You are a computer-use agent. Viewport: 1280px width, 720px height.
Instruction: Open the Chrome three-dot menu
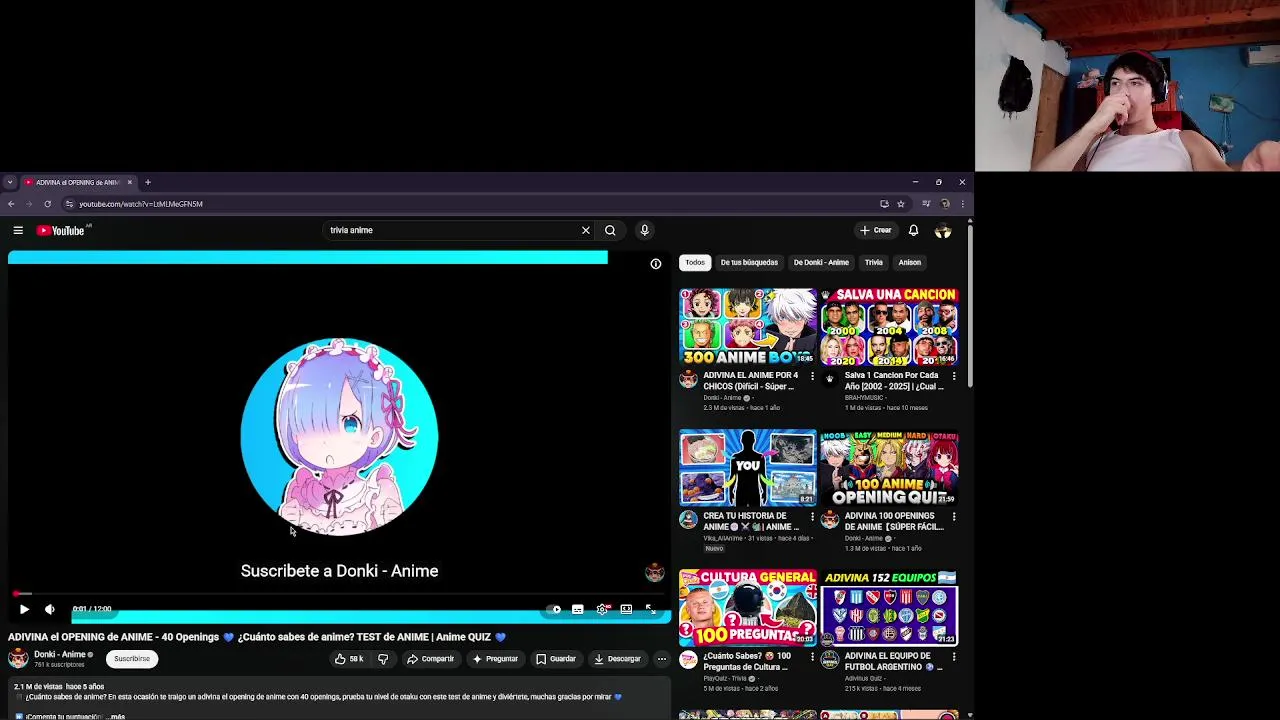pyautogui.click(x=962, y=204)
